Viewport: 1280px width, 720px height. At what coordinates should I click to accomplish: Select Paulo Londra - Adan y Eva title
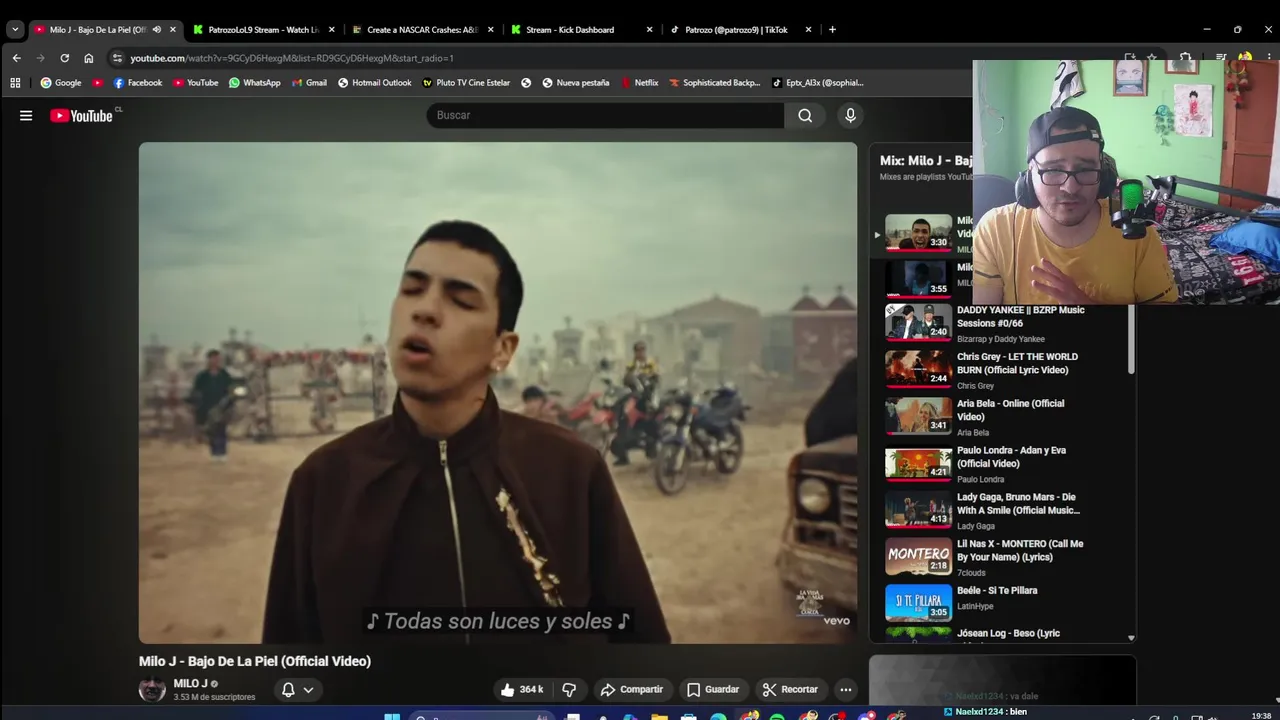1011,457
